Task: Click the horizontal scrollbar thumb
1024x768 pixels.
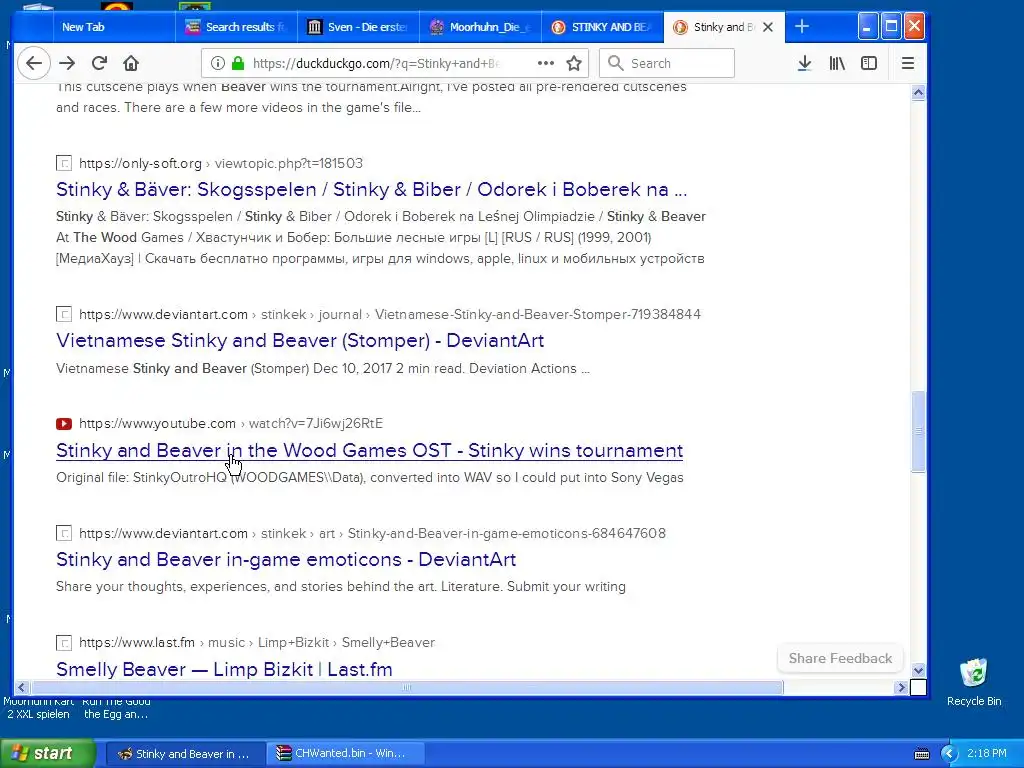Action: (407, 688)
